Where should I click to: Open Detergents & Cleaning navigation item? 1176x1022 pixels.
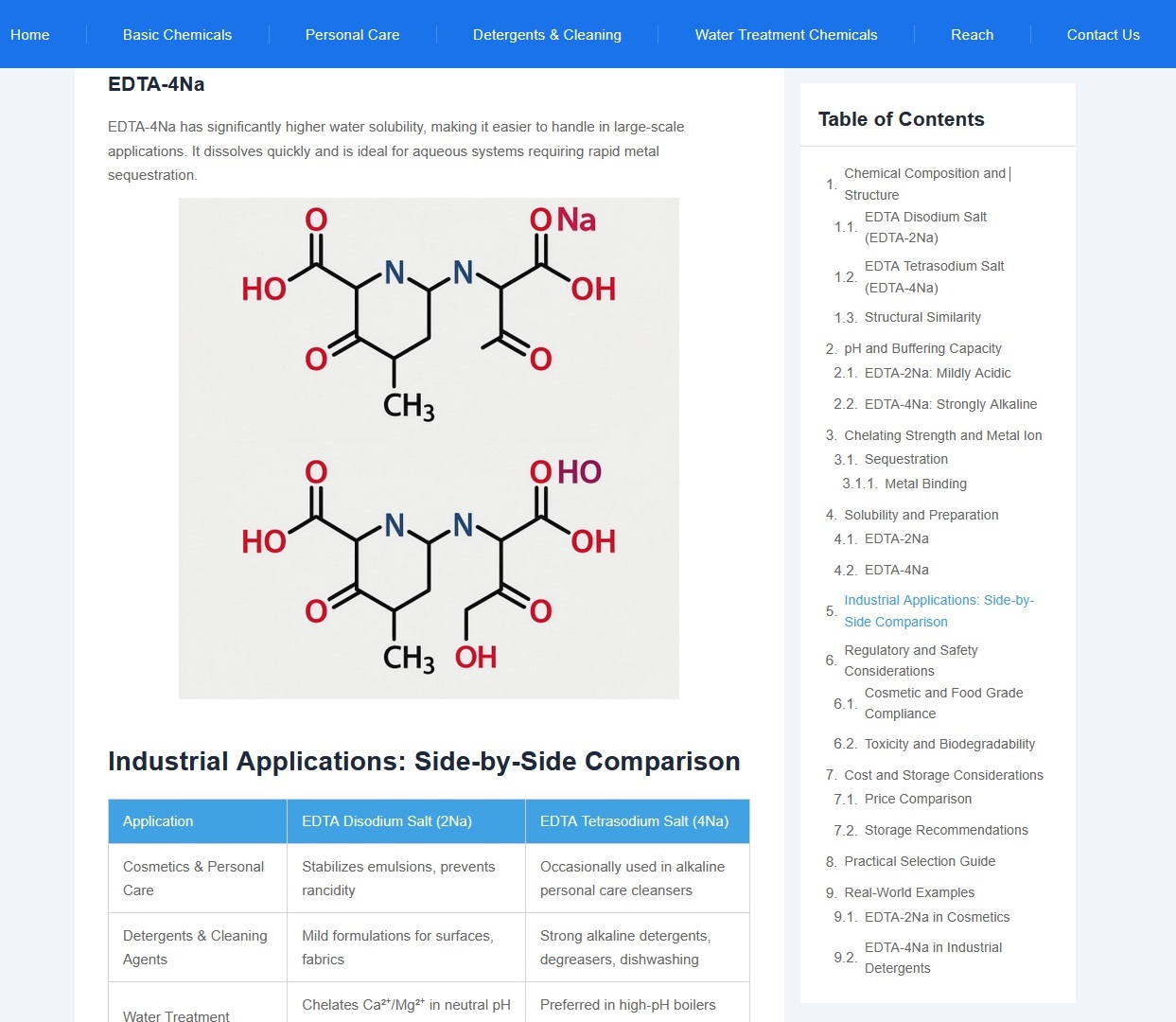547,35
